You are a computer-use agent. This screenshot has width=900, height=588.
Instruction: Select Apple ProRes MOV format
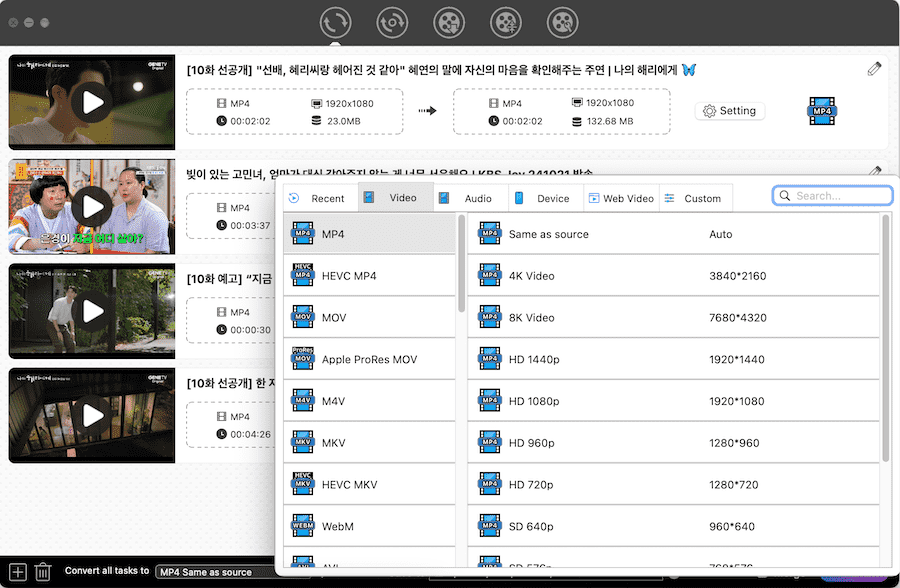(369, 359)
